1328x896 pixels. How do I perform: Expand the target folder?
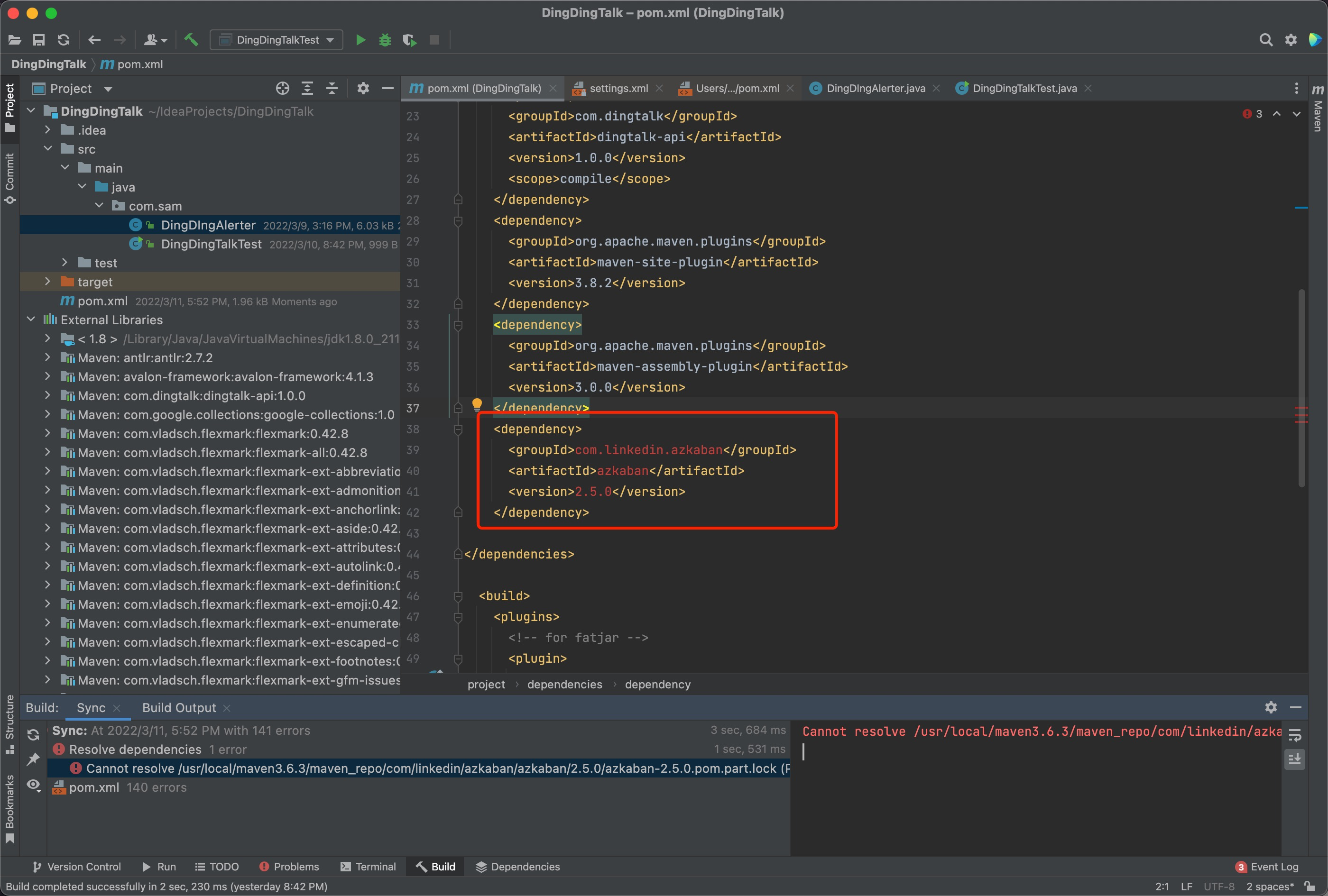point(47,282)
